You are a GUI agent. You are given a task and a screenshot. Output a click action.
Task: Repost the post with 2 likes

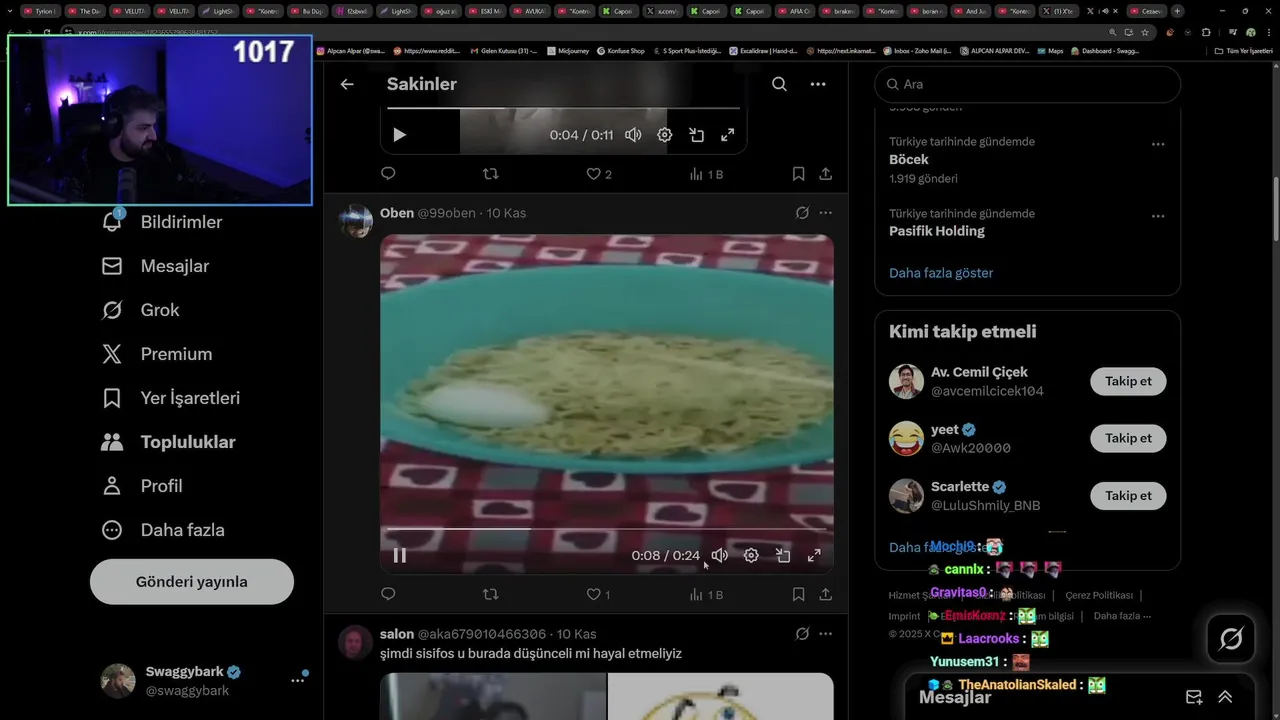[490, 174]
